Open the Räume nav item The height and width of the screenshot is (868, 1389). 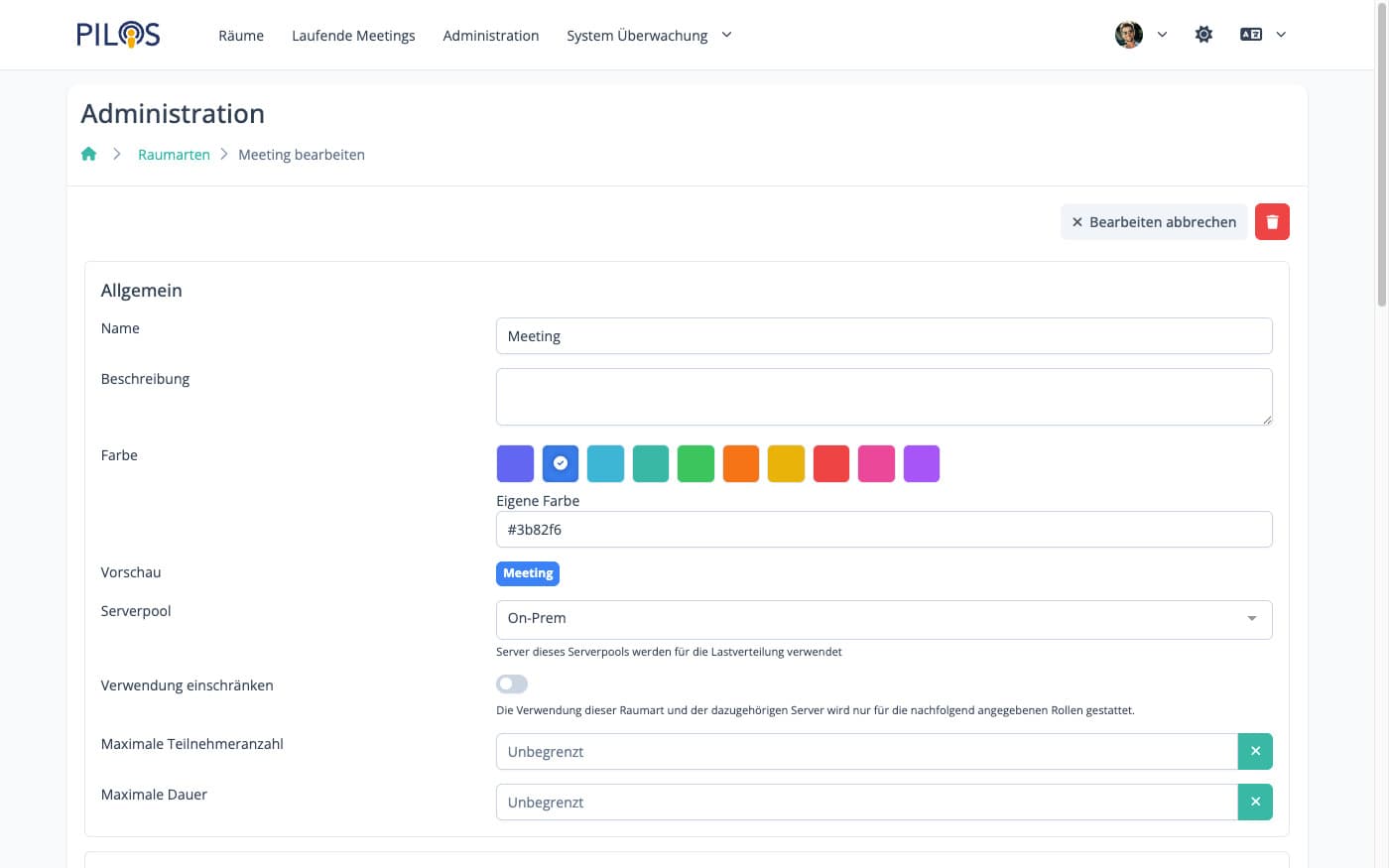pos(241,36)
